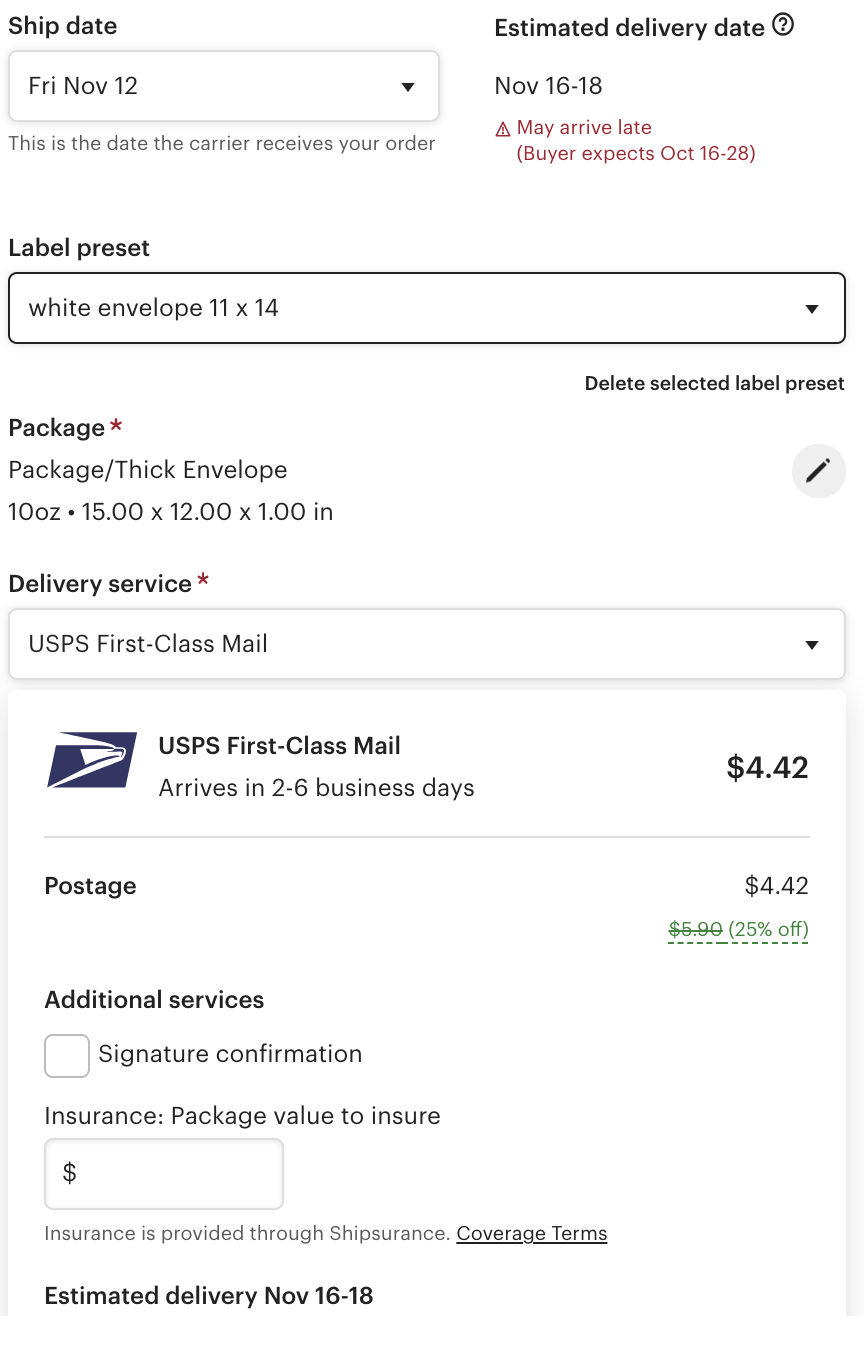Click the crossed-out $5.90 original price

pos(695,929)
